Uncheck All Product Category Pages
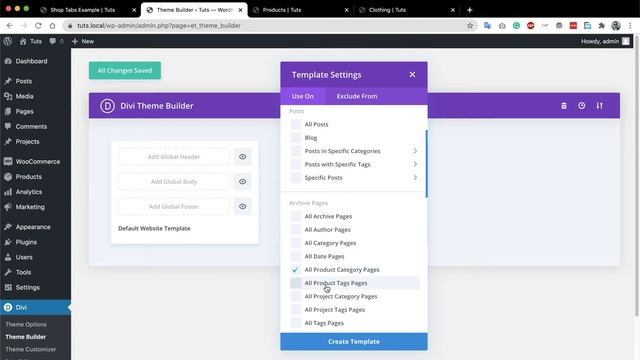This screenshot has width=640, height=360. tap(296, 270)
